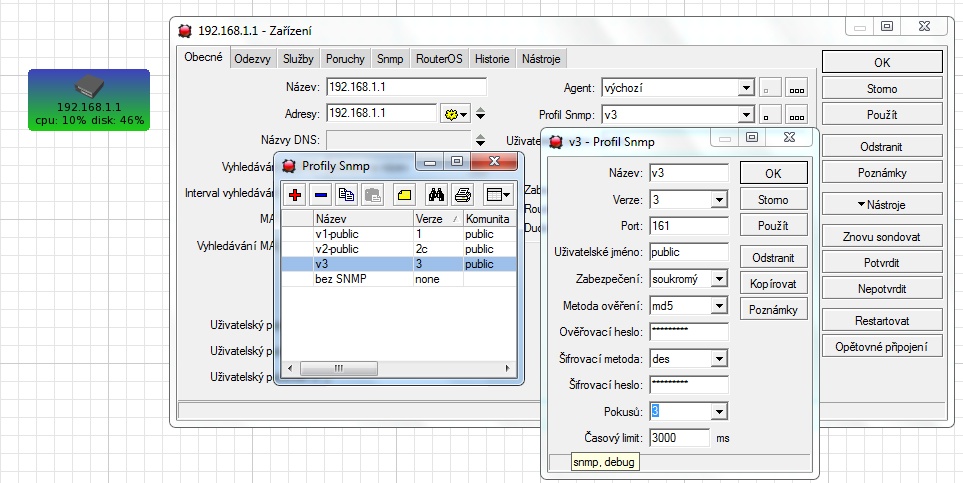Open the Pokusů dropdown
The image size is (963, 483).
(x=720, y=411)
